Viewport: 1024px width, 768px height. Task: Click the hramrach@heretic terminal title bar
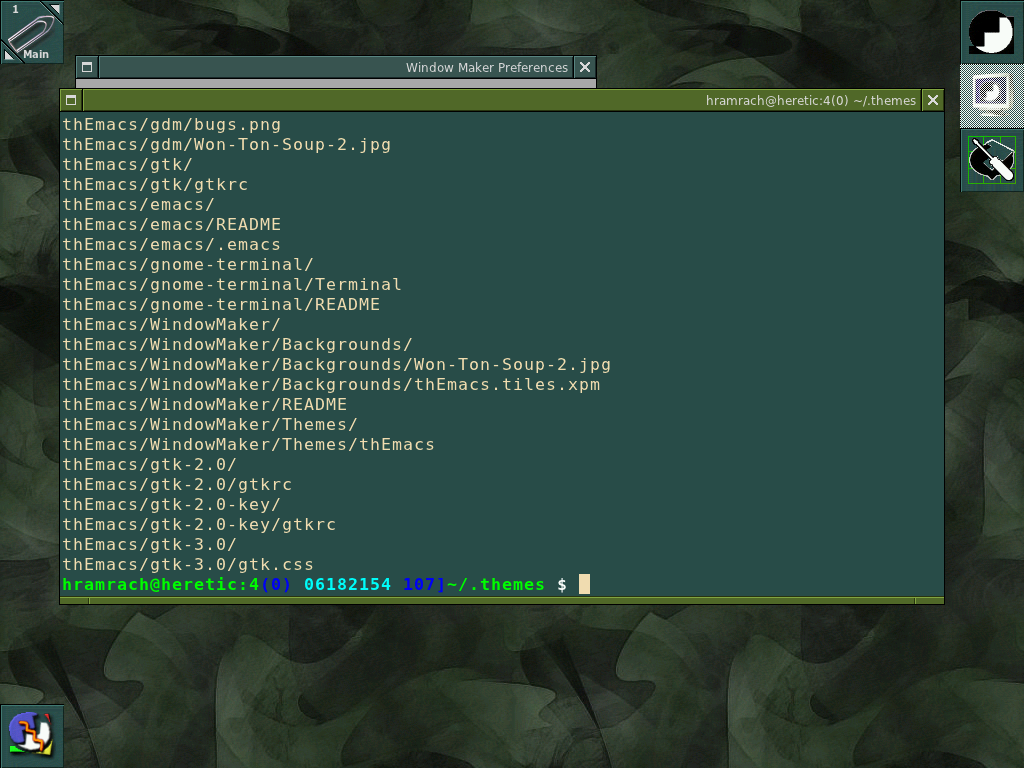pos(502,100)
